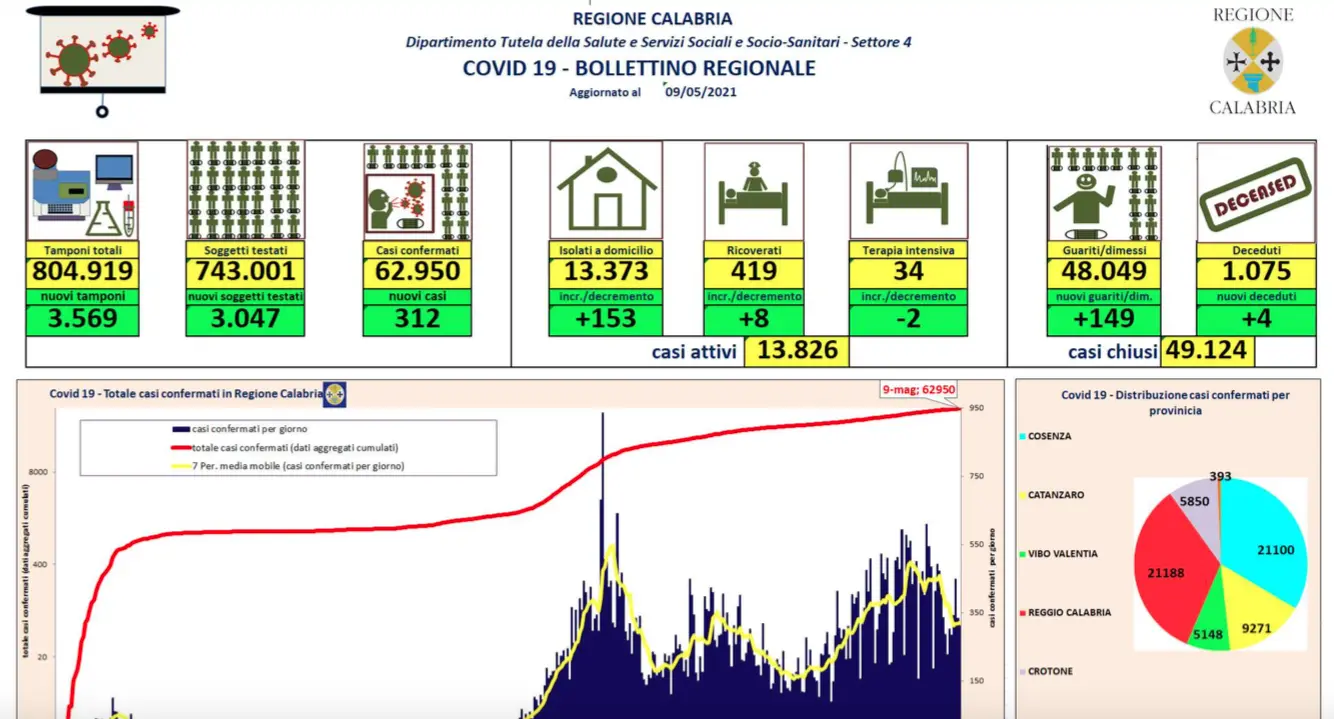Click the Soggetti testati label
1334x719 pixels.
click(245, 249)
